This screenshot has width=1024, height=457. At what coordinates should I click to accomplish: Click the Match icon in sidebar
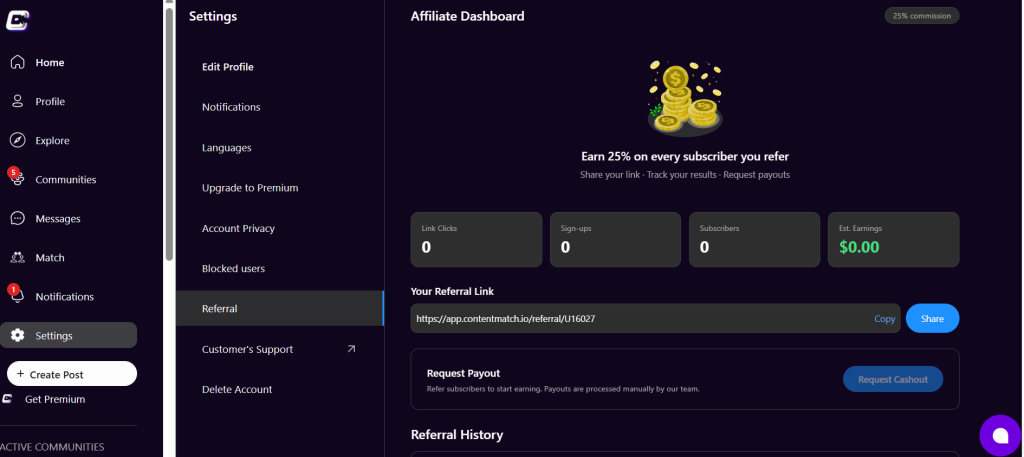point(17,258)
